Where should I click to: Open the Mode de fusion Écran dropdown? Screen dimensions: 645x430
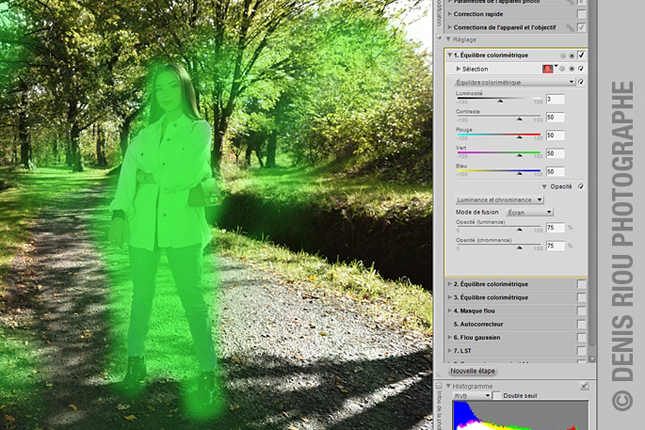(x=529, y=212)
